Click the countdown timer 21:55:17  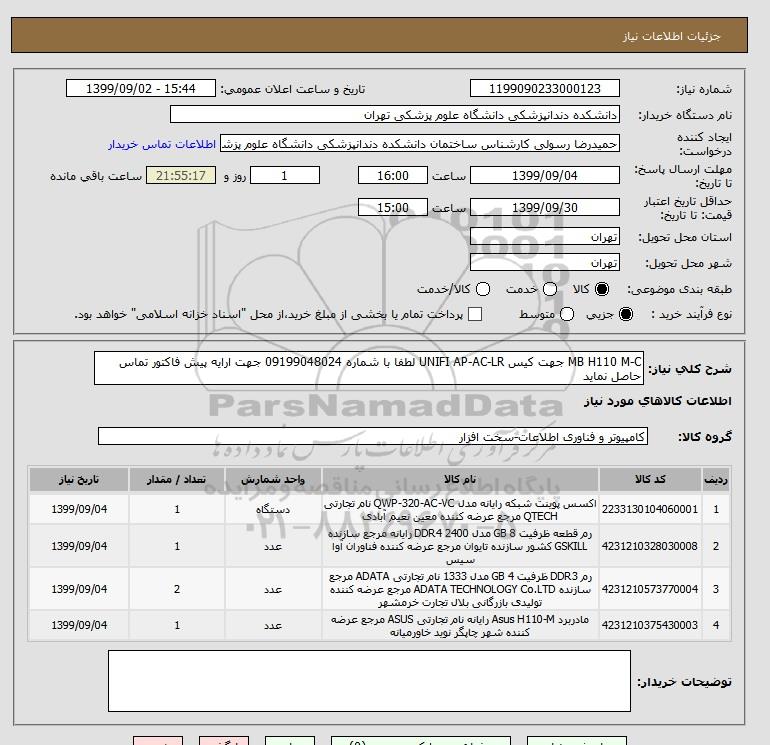(181, 175)
